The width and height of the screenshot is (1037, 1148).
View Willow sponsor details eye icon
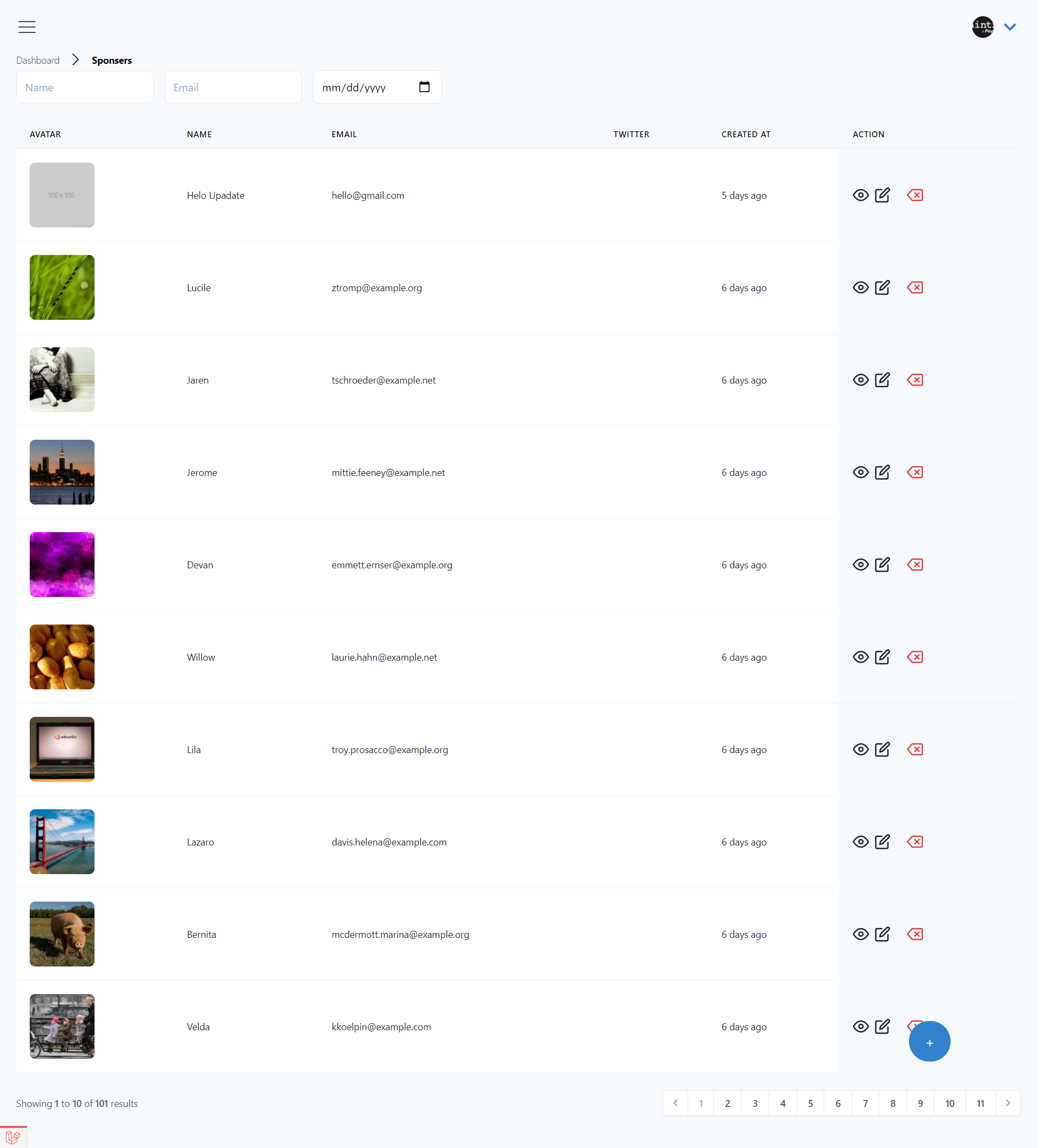[x=860, y=657]
